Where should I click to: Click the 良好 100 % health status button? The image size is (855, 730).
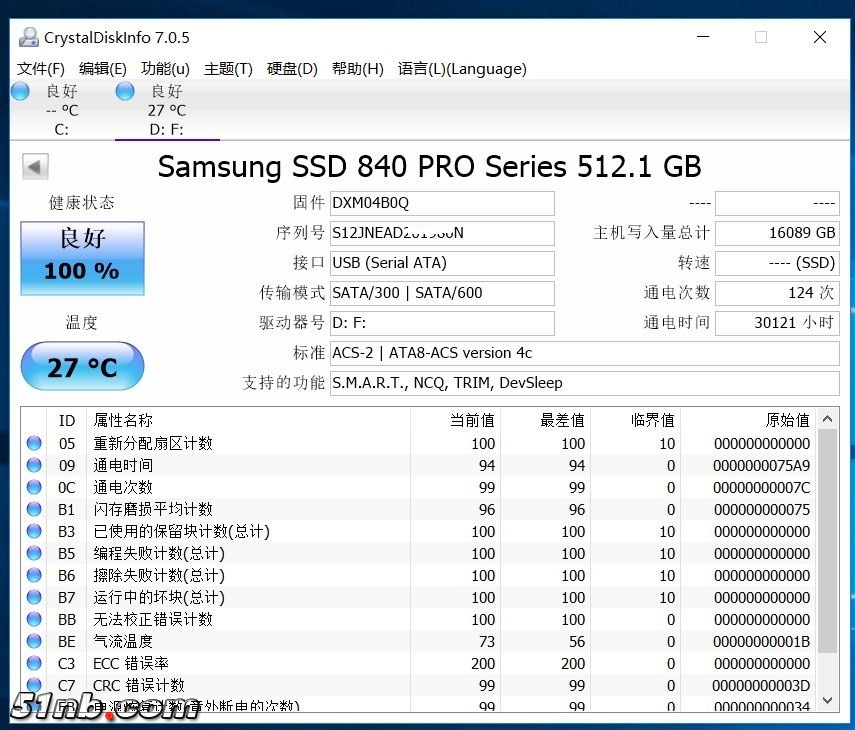(82, 258)
